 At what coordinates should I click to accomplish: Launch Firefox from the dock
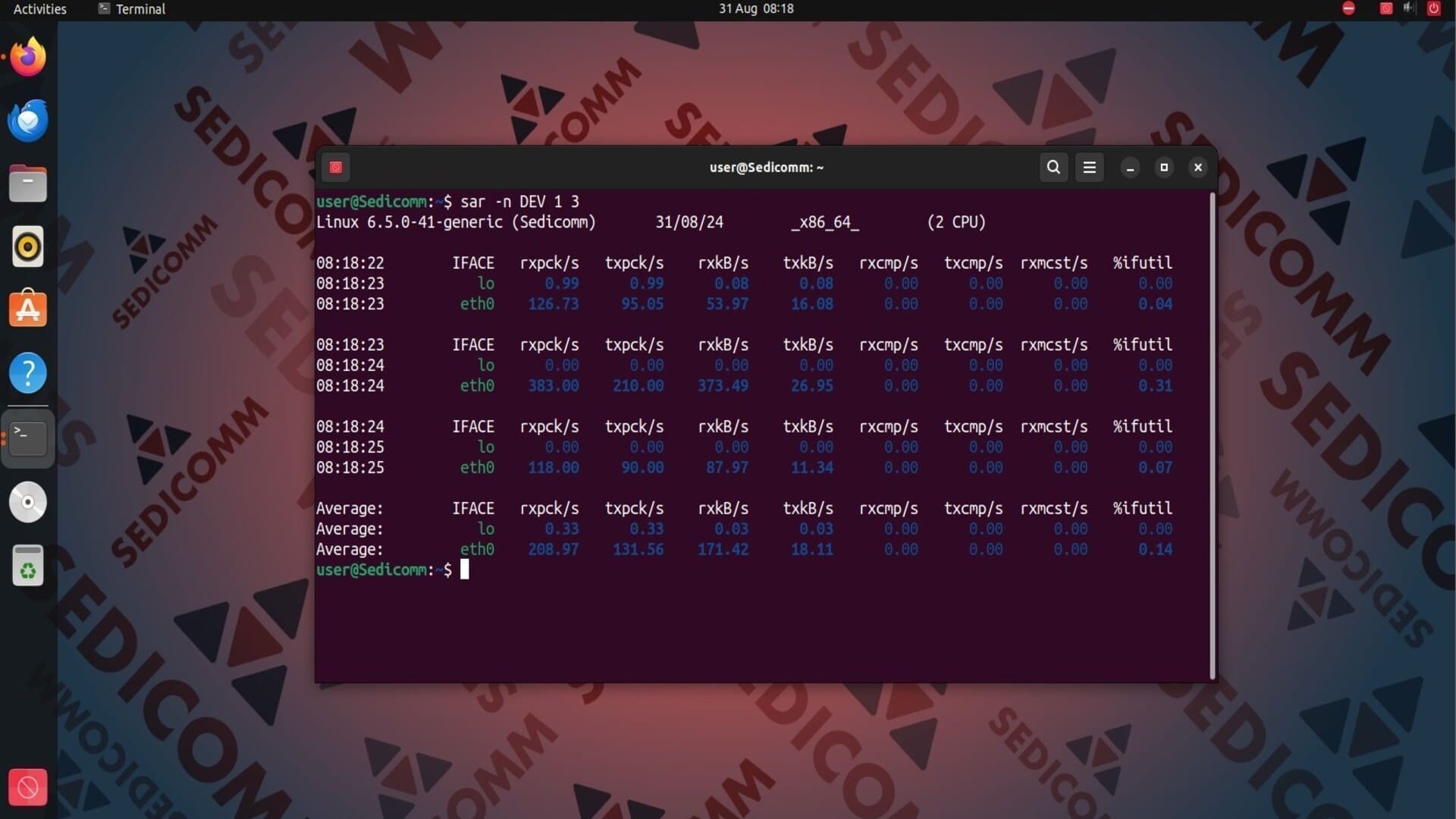click(x=28, y=58)
